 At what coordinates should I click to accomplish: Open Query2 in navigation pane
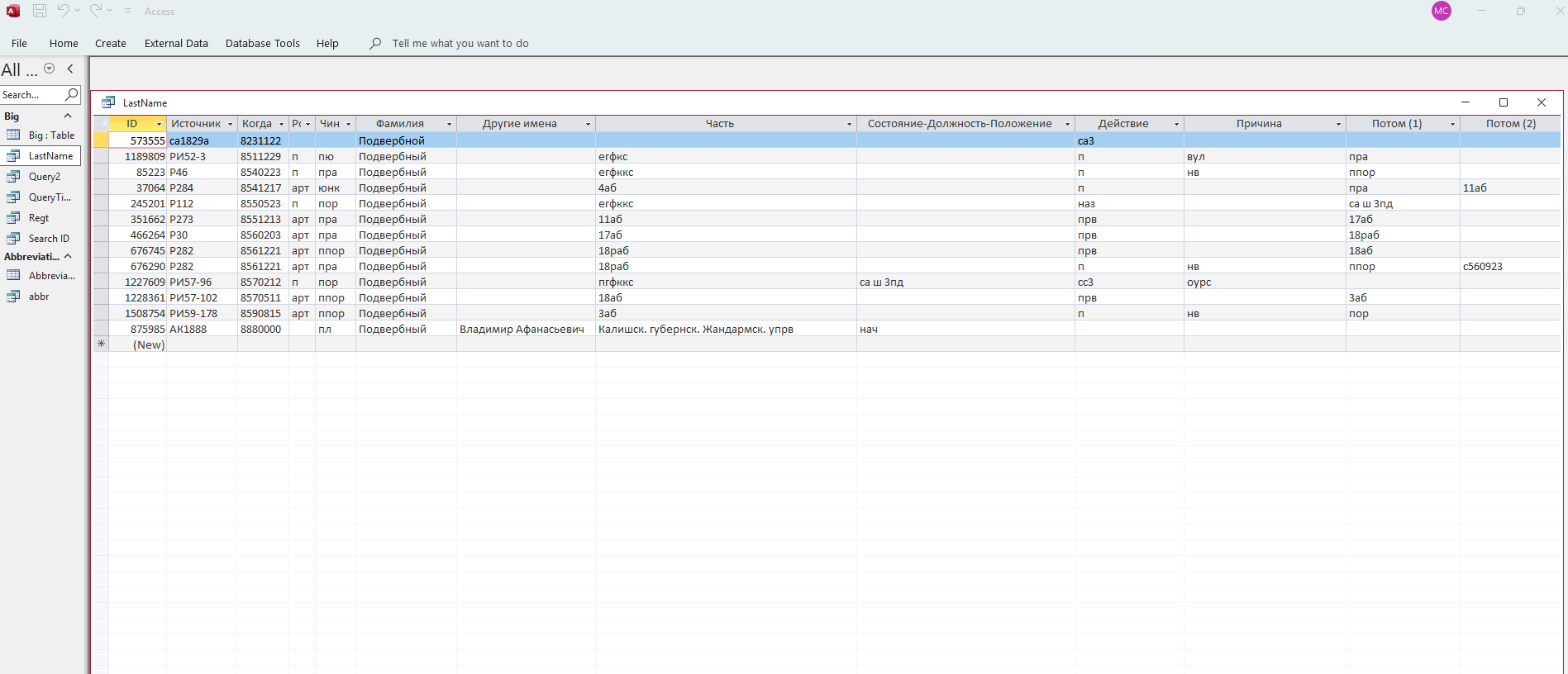(41, 176)
